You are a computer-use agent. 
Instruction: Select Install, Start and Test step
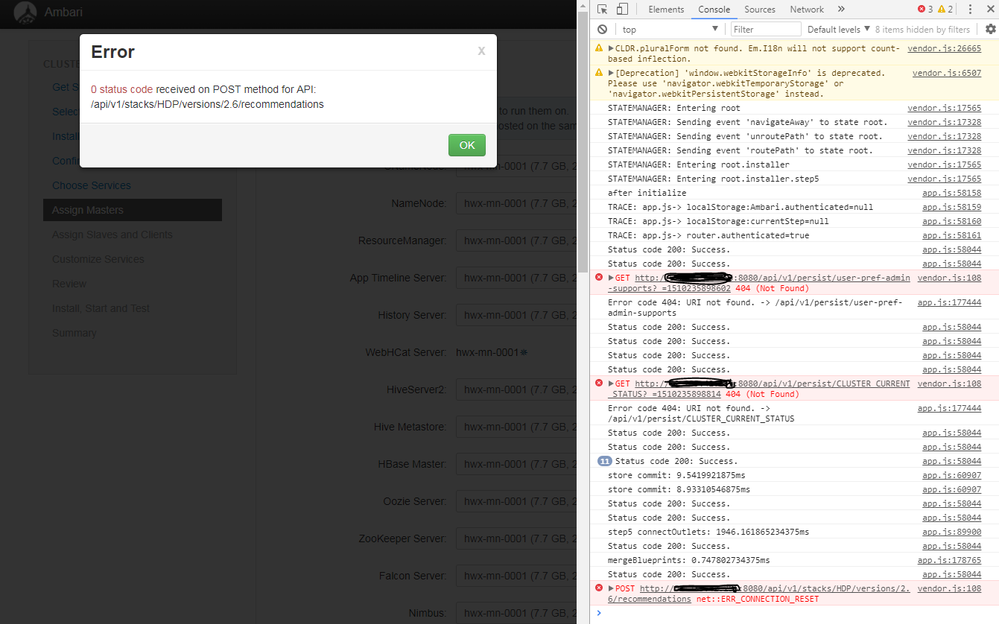[x=101, y=308]
